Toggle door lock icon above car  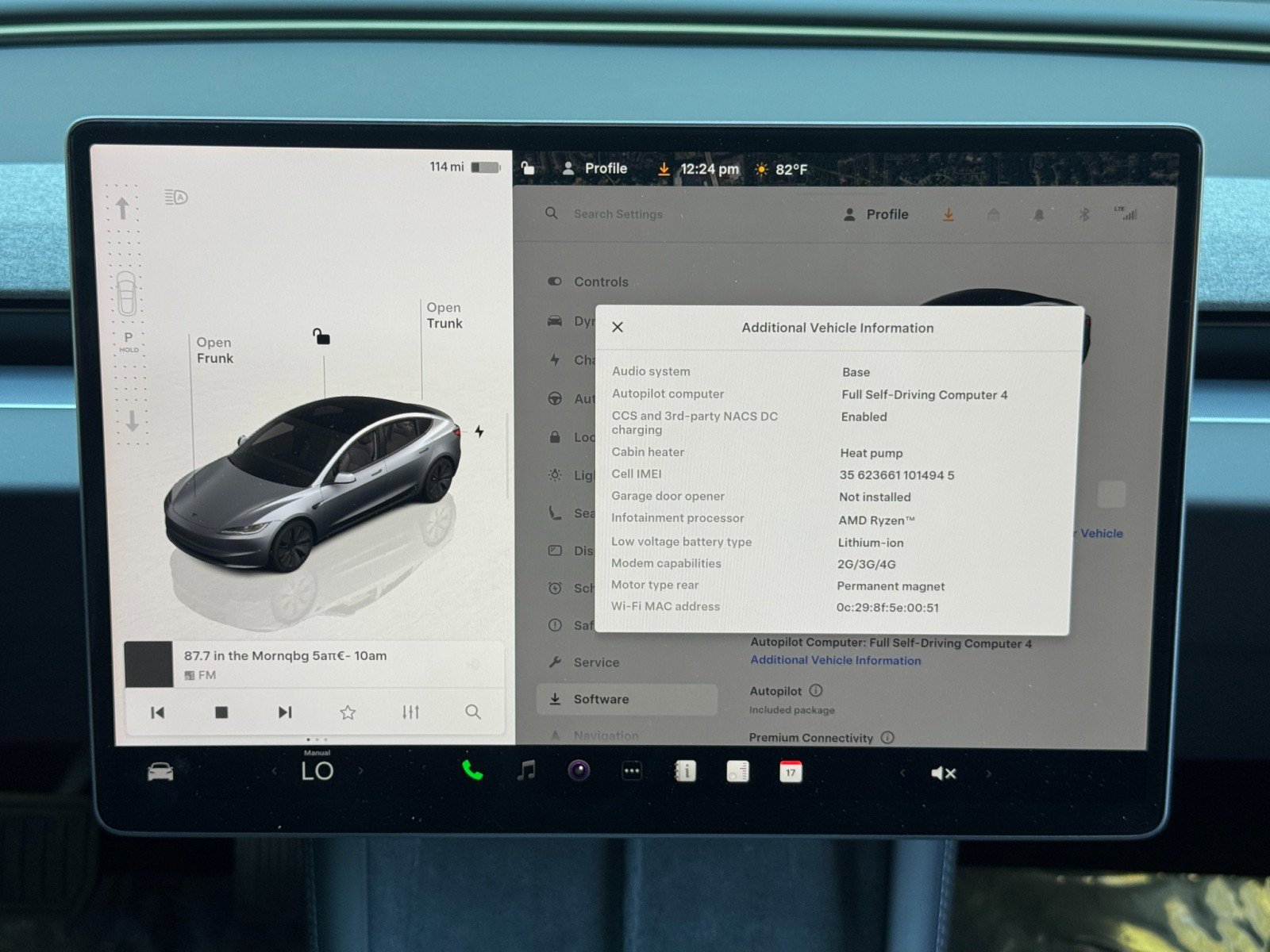coord(321,336)
